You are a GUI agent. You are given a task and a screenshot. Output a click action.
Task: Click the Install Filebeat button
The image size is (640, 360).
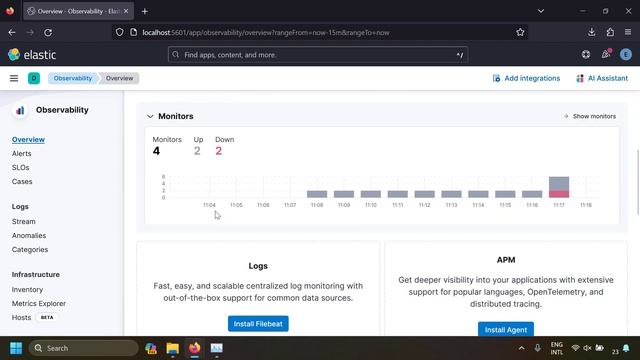click(x=258, y=324)
